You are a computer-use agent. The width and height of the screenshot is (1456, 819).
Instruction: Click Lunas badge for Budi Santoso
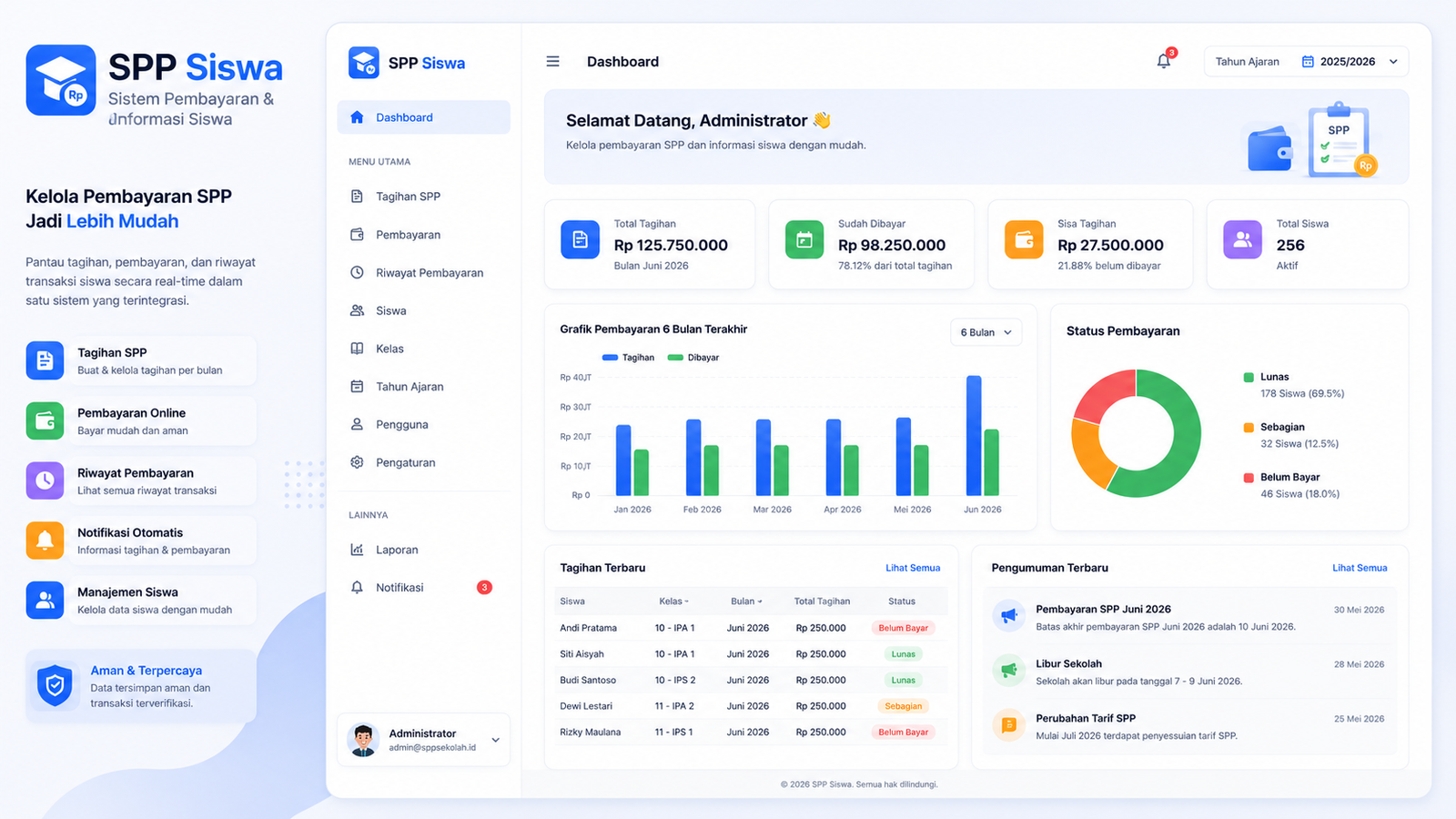click(904, 681)
